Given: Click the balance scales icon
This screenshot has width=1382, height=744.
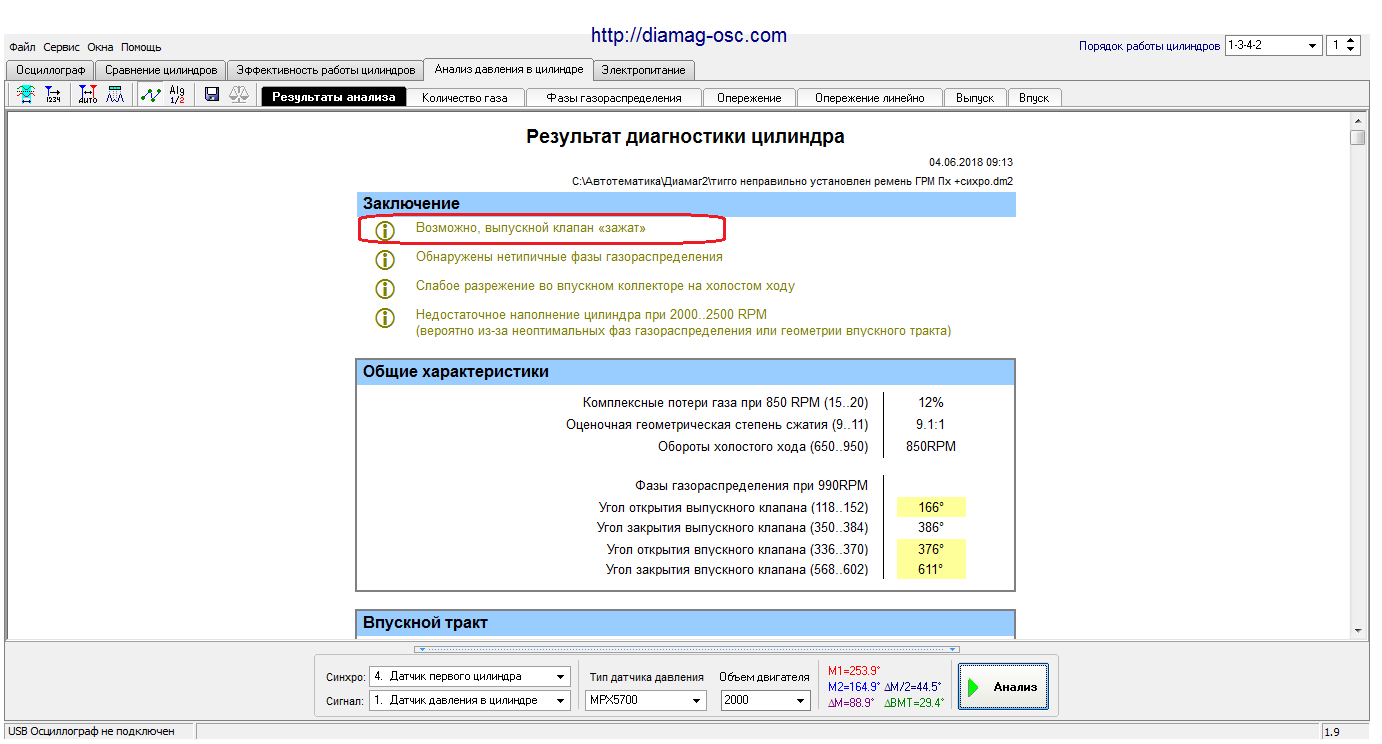Looking at the screenshot, I should coord(240,95).
